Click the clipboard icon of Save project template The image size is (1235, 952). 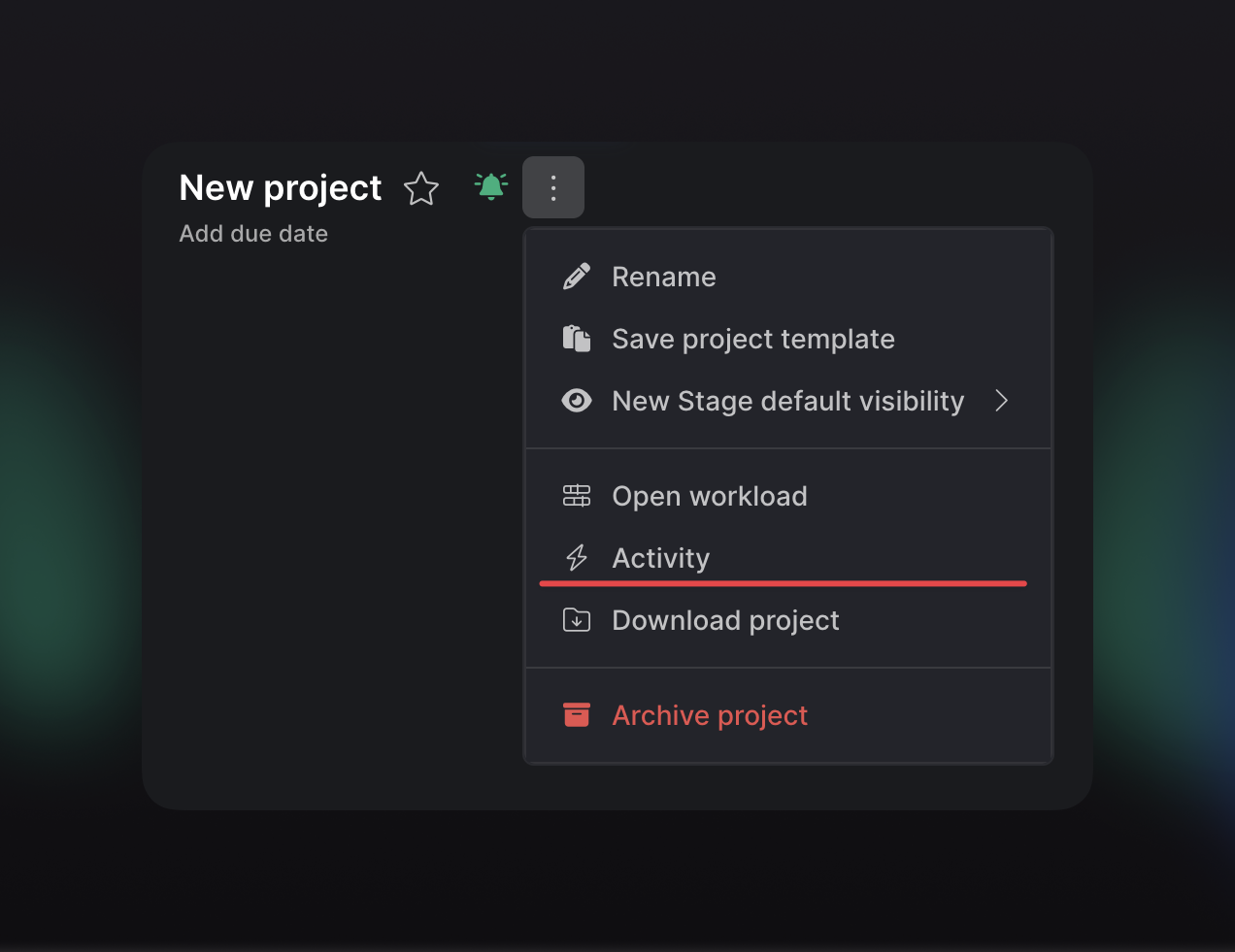point(577,339)
